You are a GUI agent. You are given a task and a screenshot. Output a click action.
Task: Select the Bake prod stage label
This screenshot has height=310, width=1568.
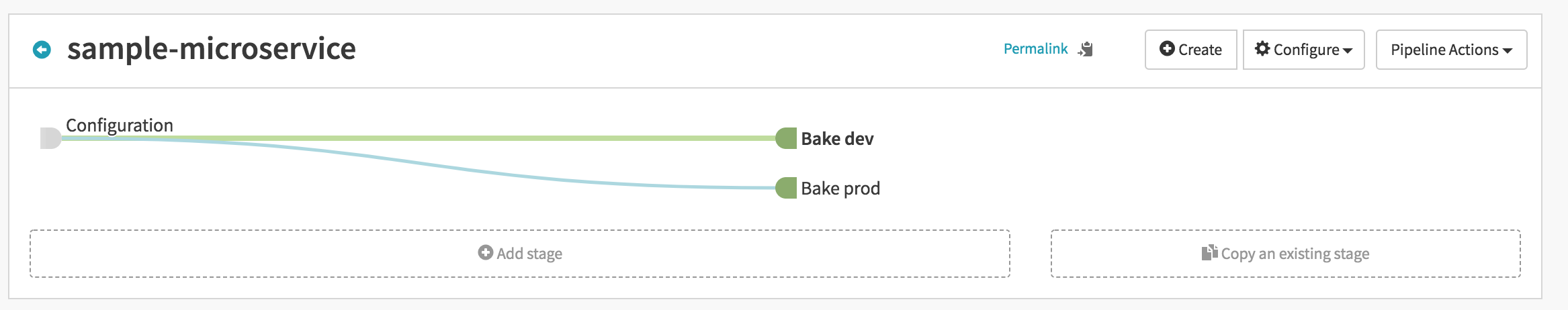pos(840,189)
